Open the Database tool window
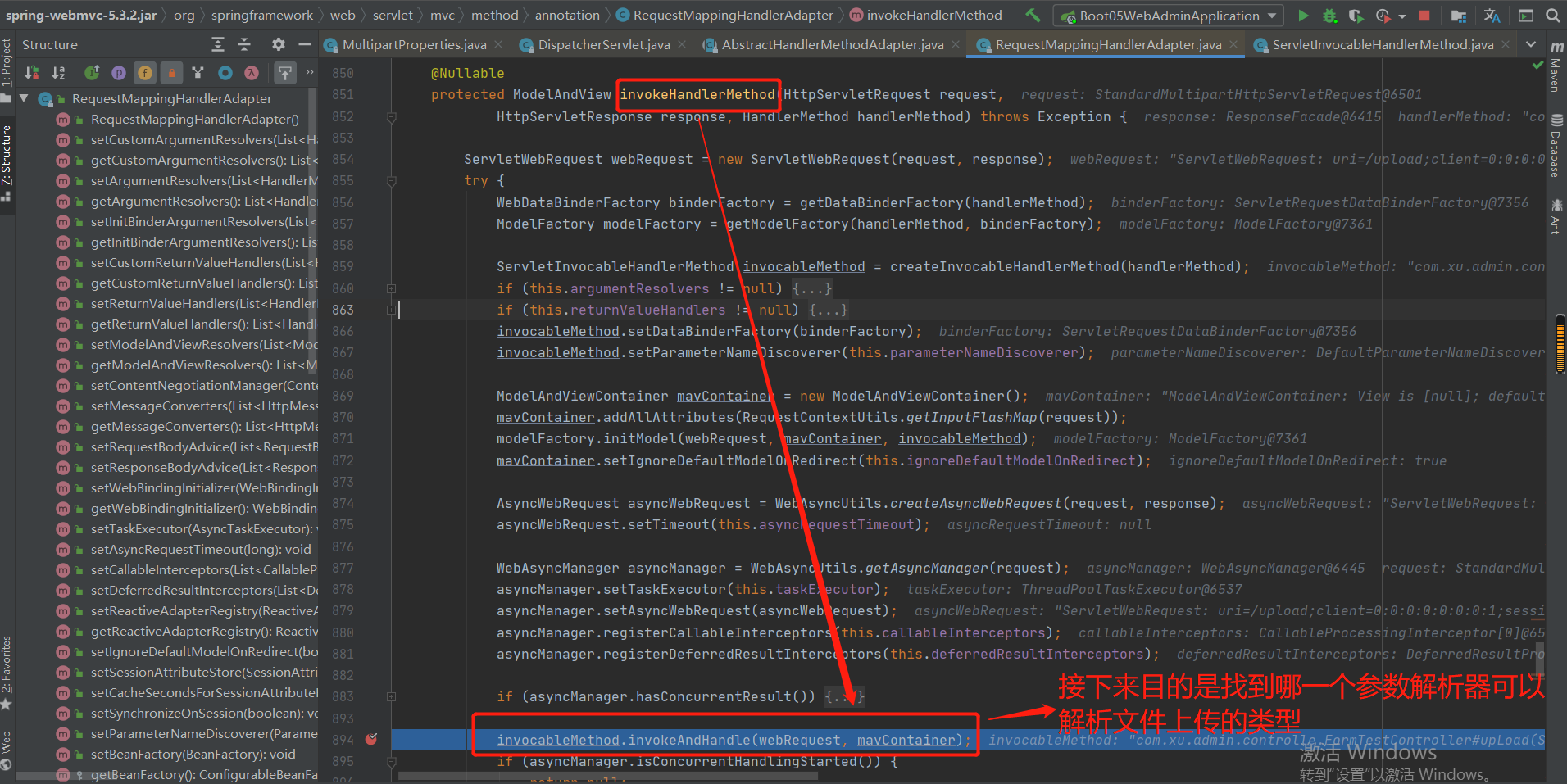This screenshot has width=1567, height=784. pos(1556,146)
